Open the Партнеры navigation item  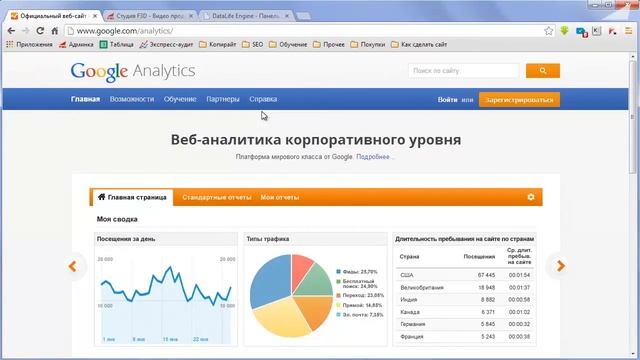click(x=223, y=99)
